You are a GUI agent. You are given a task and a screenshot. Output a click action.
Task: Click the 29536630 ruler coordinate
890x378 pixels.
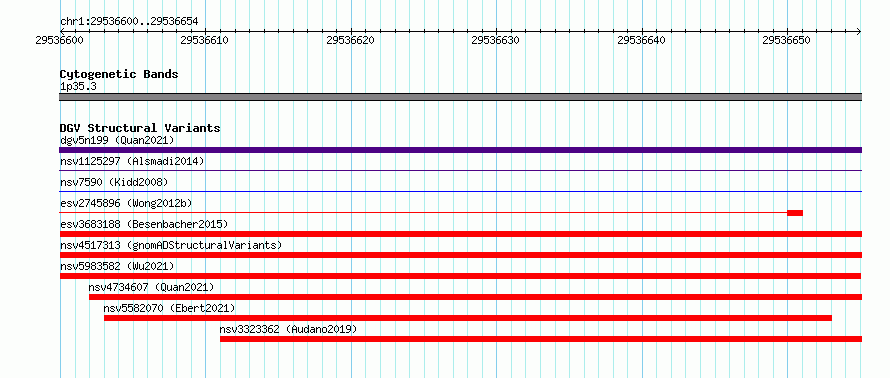coord(496,40)
